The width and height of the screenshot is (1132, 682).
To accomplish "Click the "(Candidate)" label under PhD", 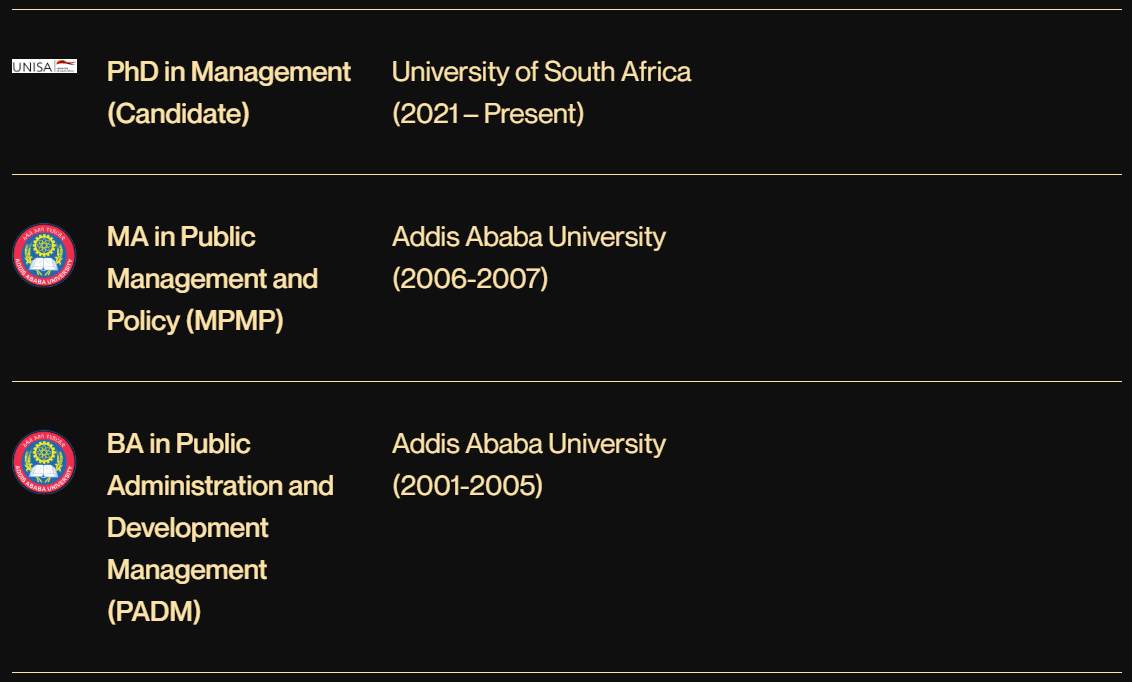I will tap(178, 114).
